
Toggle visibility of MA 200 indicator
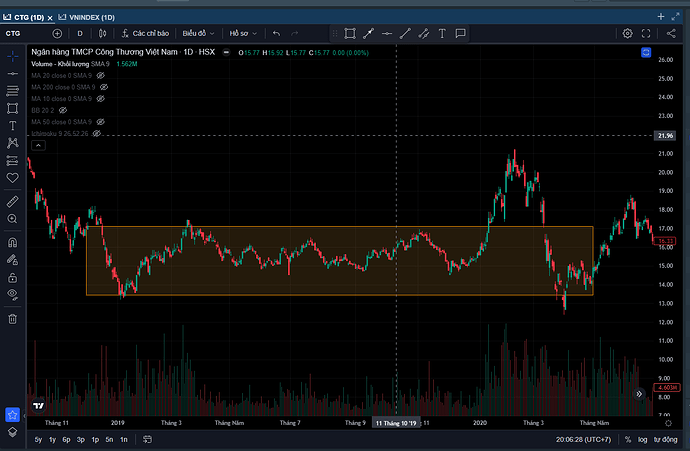click(x=105, y=87)
